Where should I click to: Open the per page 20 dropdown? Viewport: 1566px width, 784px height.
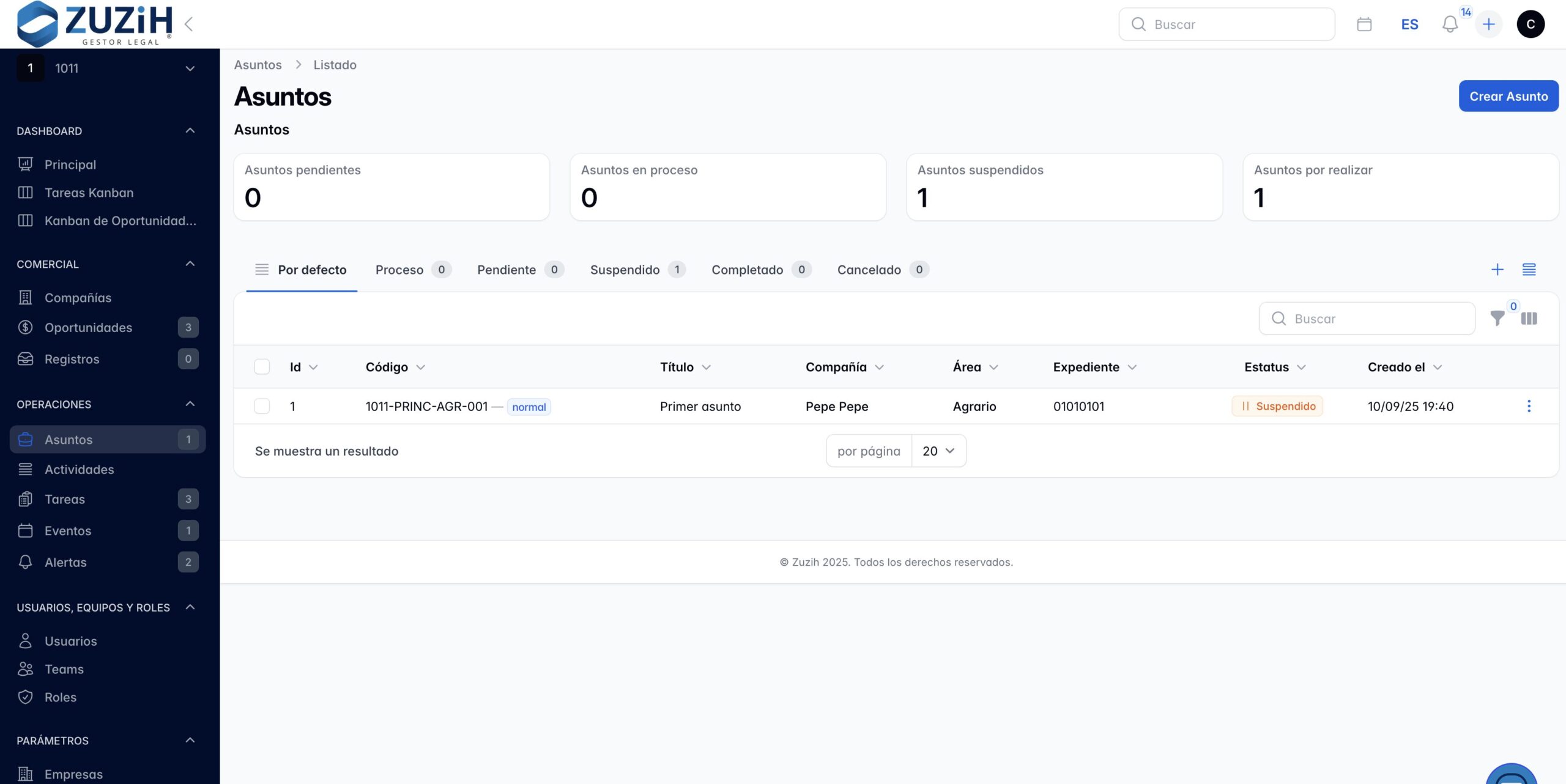(x=938, y=451)
